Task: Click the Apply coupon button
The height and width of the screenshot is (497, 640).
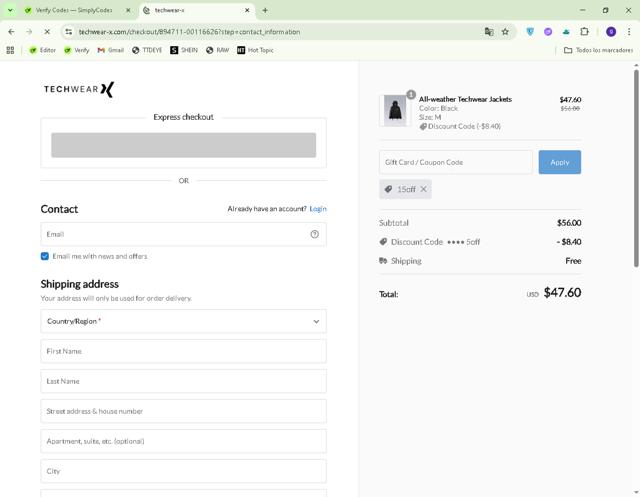Action: [x=560, y=162]
